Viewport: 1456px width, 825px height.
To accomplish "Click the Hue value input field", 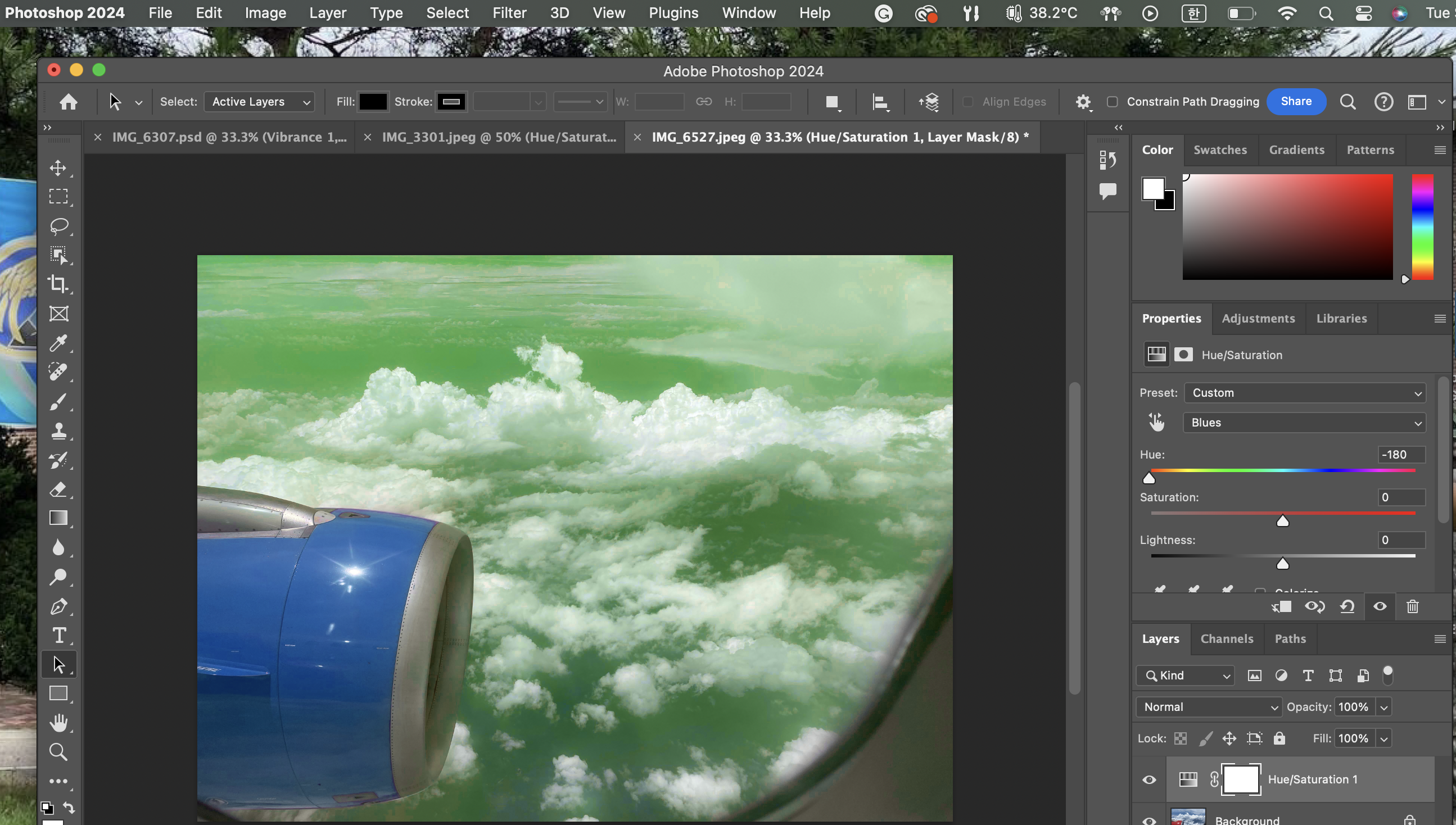I will point(1401,455).
